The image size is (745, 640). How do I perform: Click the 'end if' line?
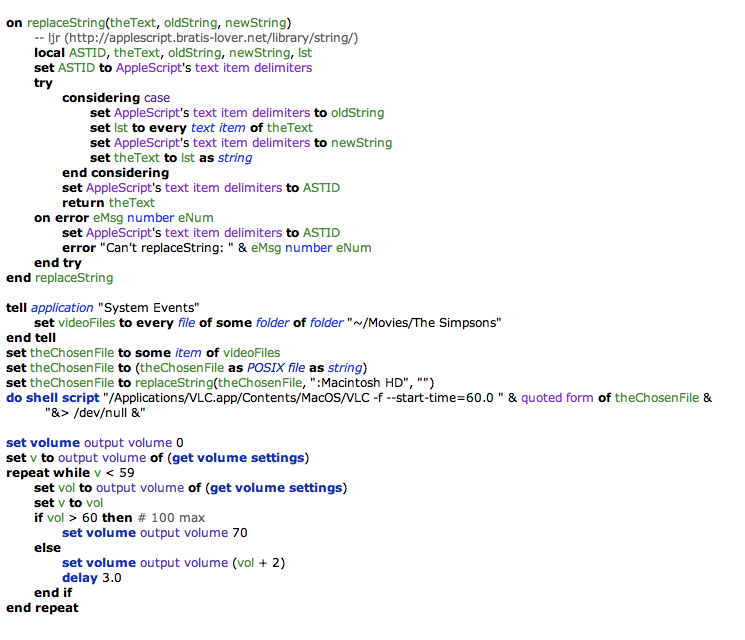(x=53, y=593)
